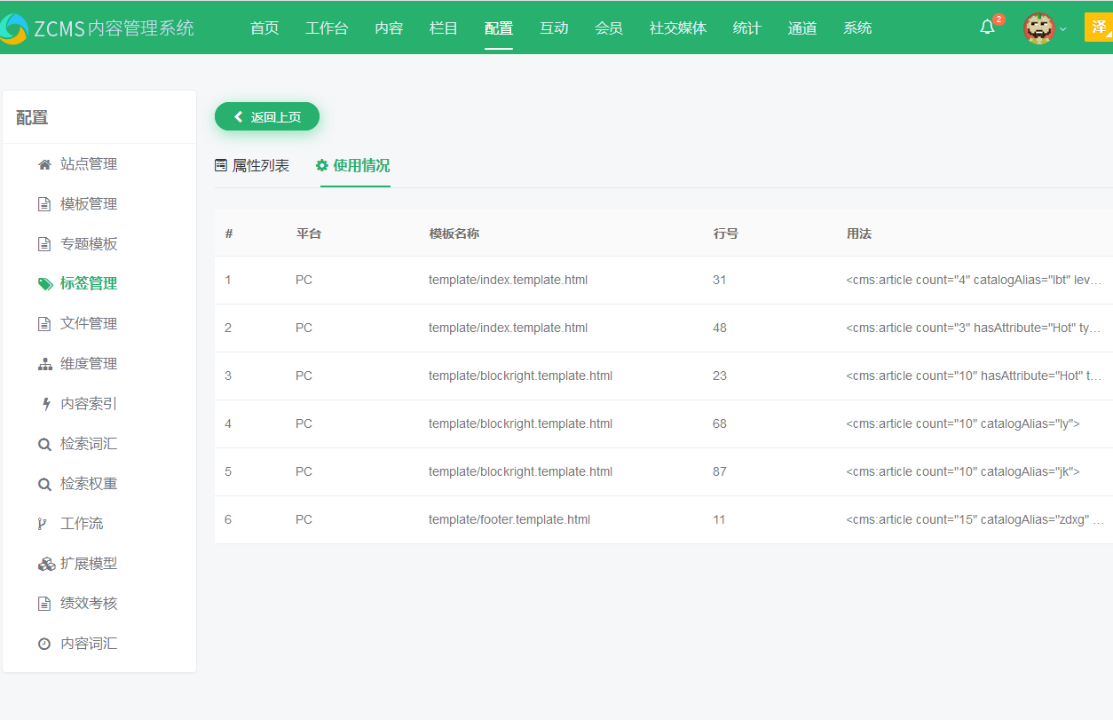
Task: Click the 检索词汇 magnifier icon
Action: (43, 443)
